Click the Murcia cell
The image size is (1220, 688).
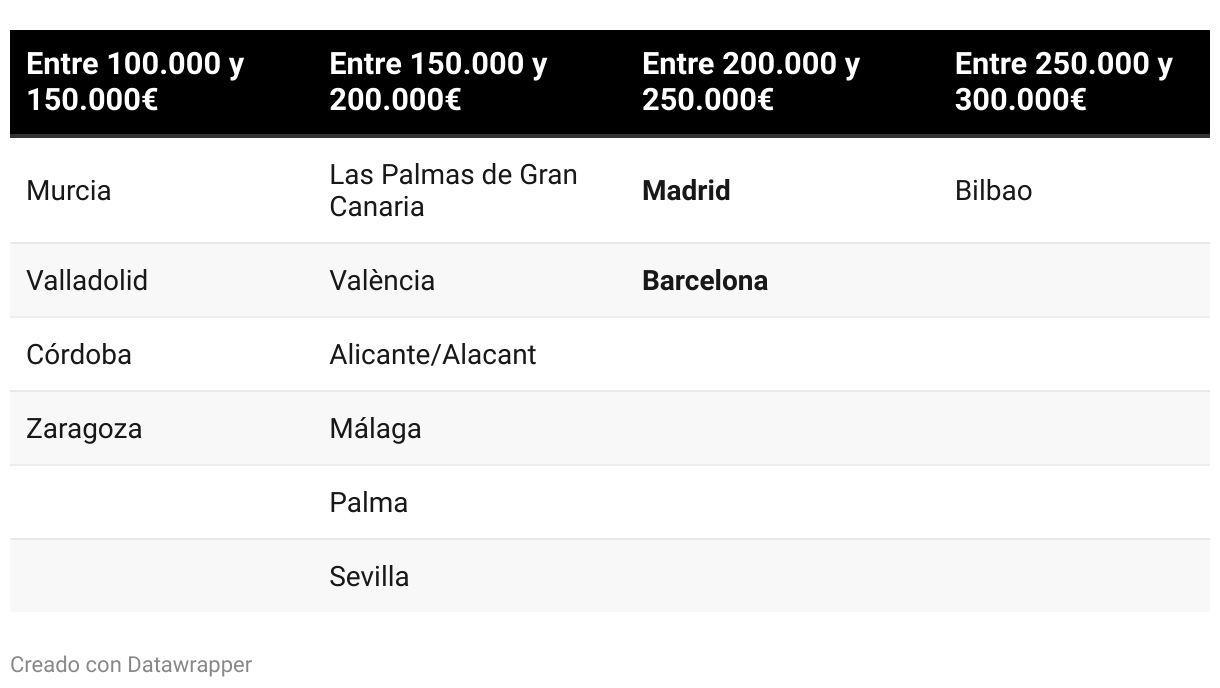point(69,191)
